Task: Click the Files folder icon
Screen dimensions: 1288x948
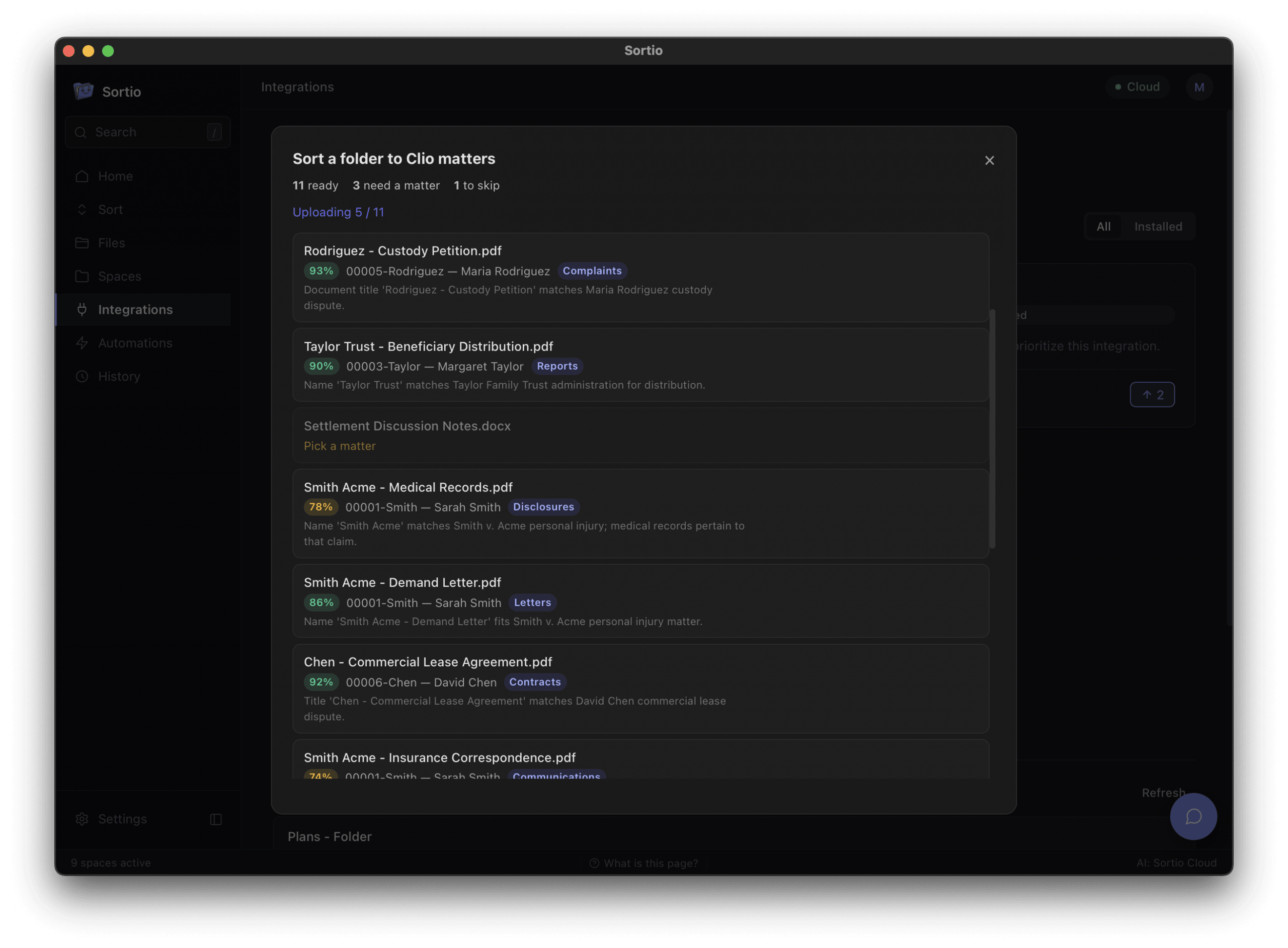Action: click(82, 243)
